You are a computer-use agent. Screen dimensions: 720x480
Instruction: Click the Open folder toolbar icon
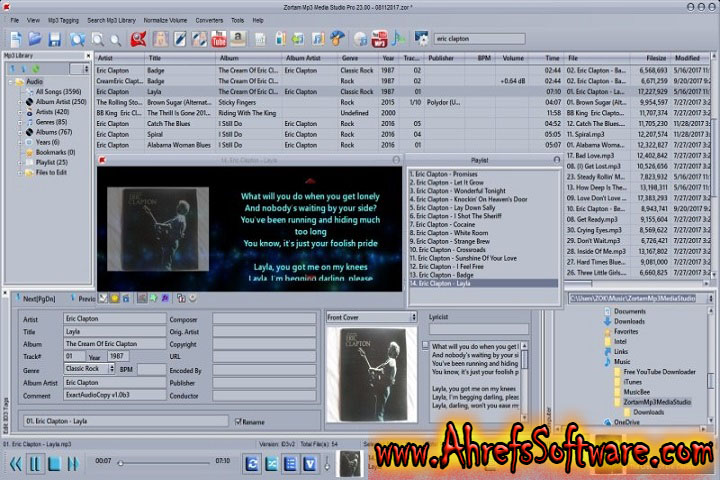(33, 39)
